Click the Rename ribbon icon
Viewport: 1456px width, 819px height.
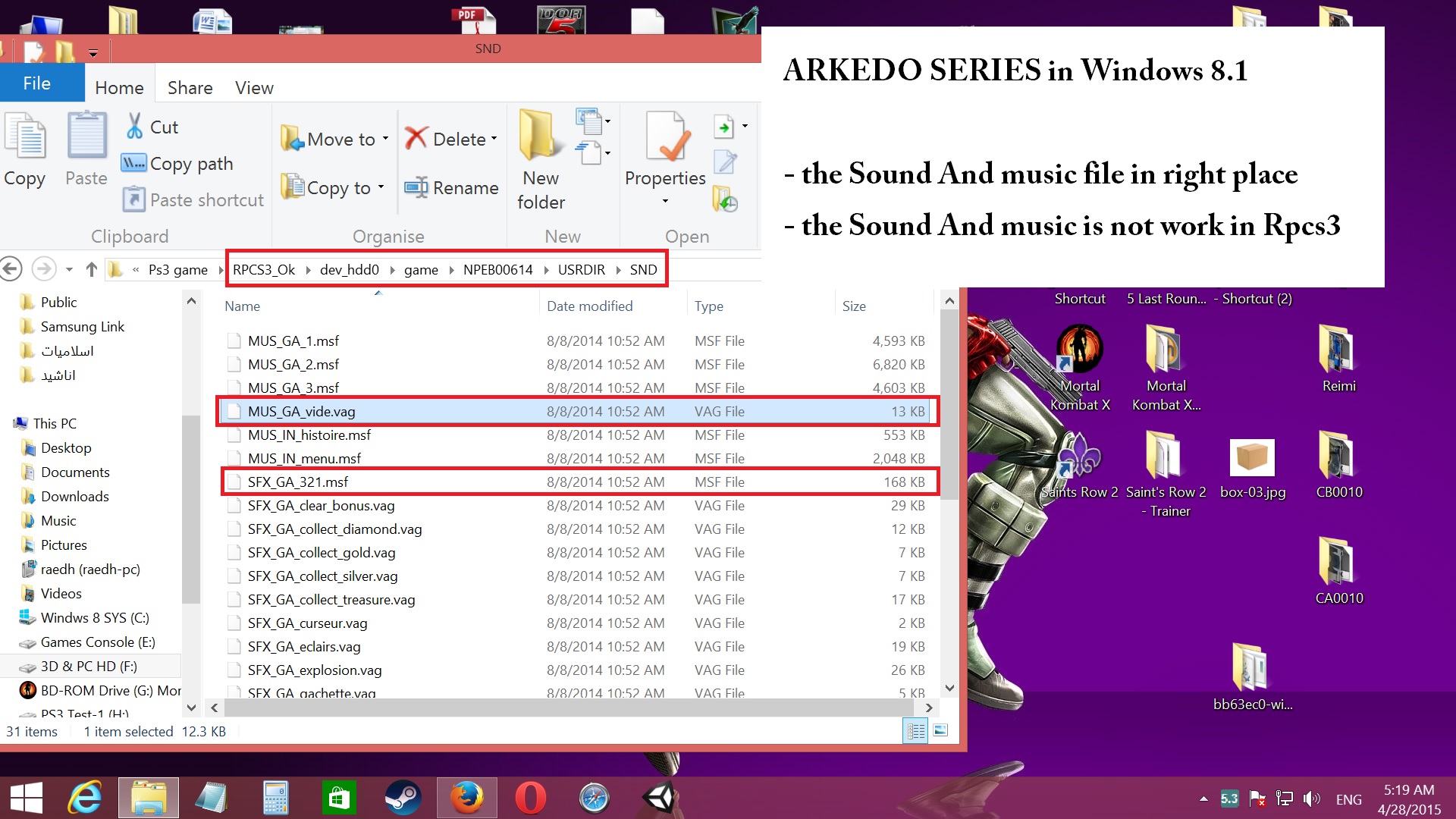[416, 187]
